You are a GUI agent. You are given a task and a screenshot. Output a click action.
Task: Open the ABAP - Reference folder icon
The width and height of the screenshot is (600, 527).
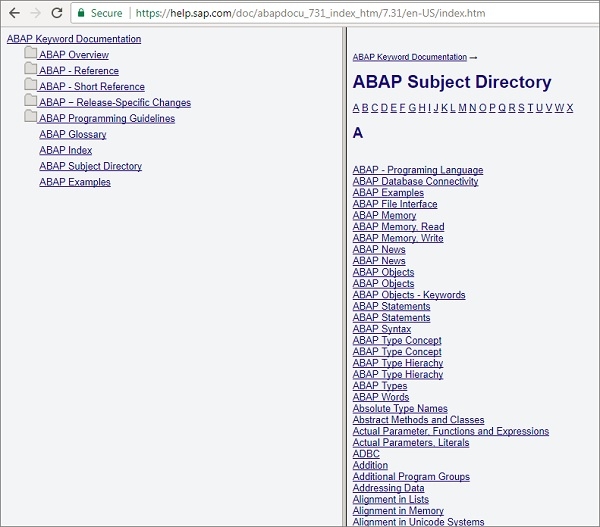pos(31,69)
